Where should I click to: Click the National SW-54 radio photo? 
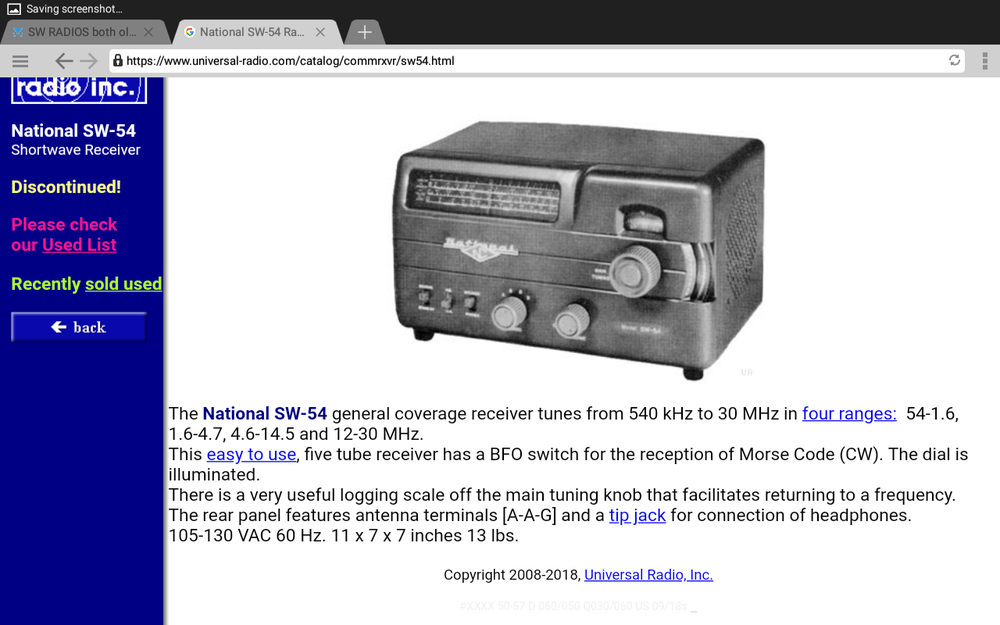pos(578,250)
